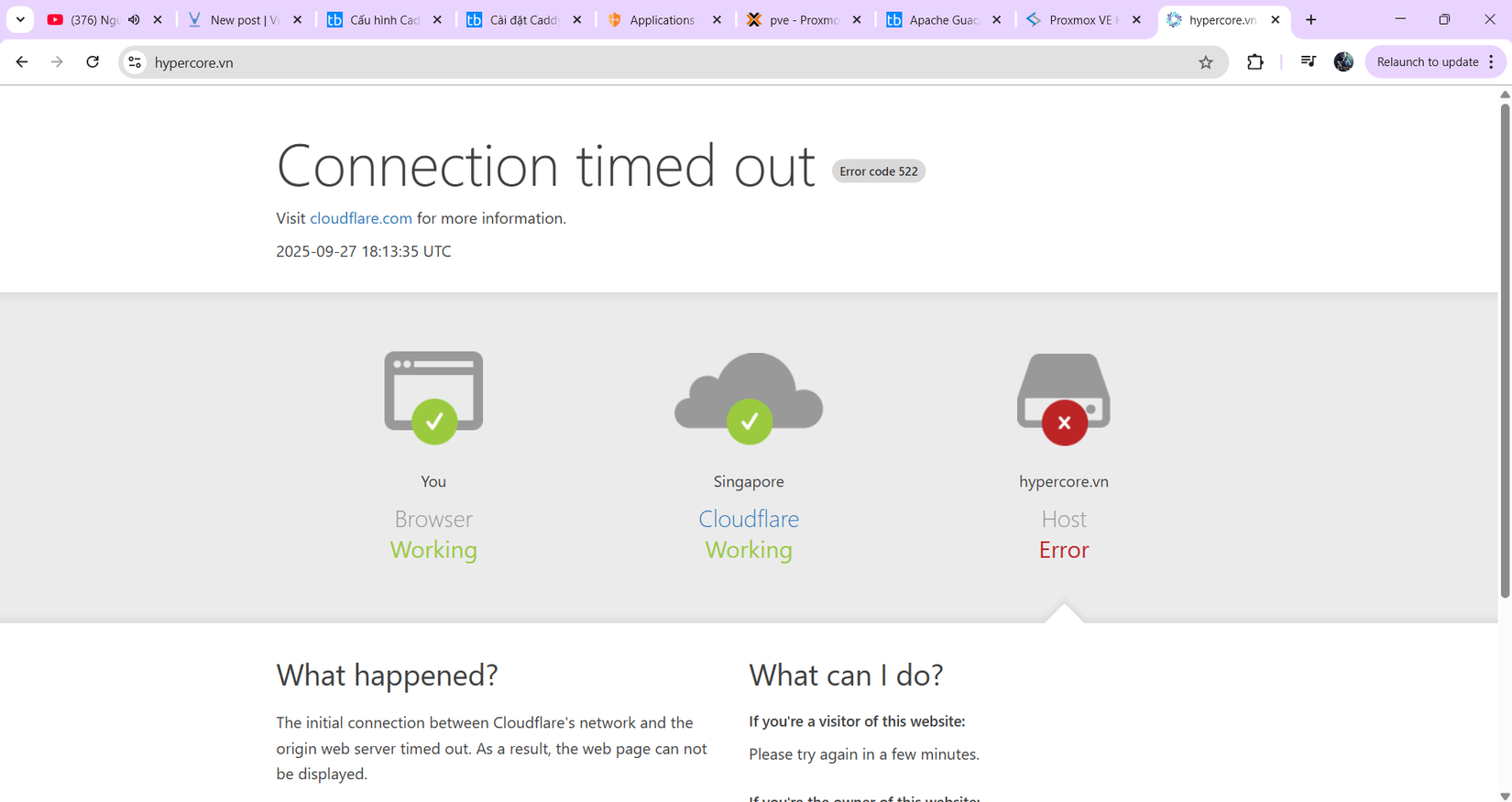
Task: Open a new browser tab
Action: (1311, 20)
